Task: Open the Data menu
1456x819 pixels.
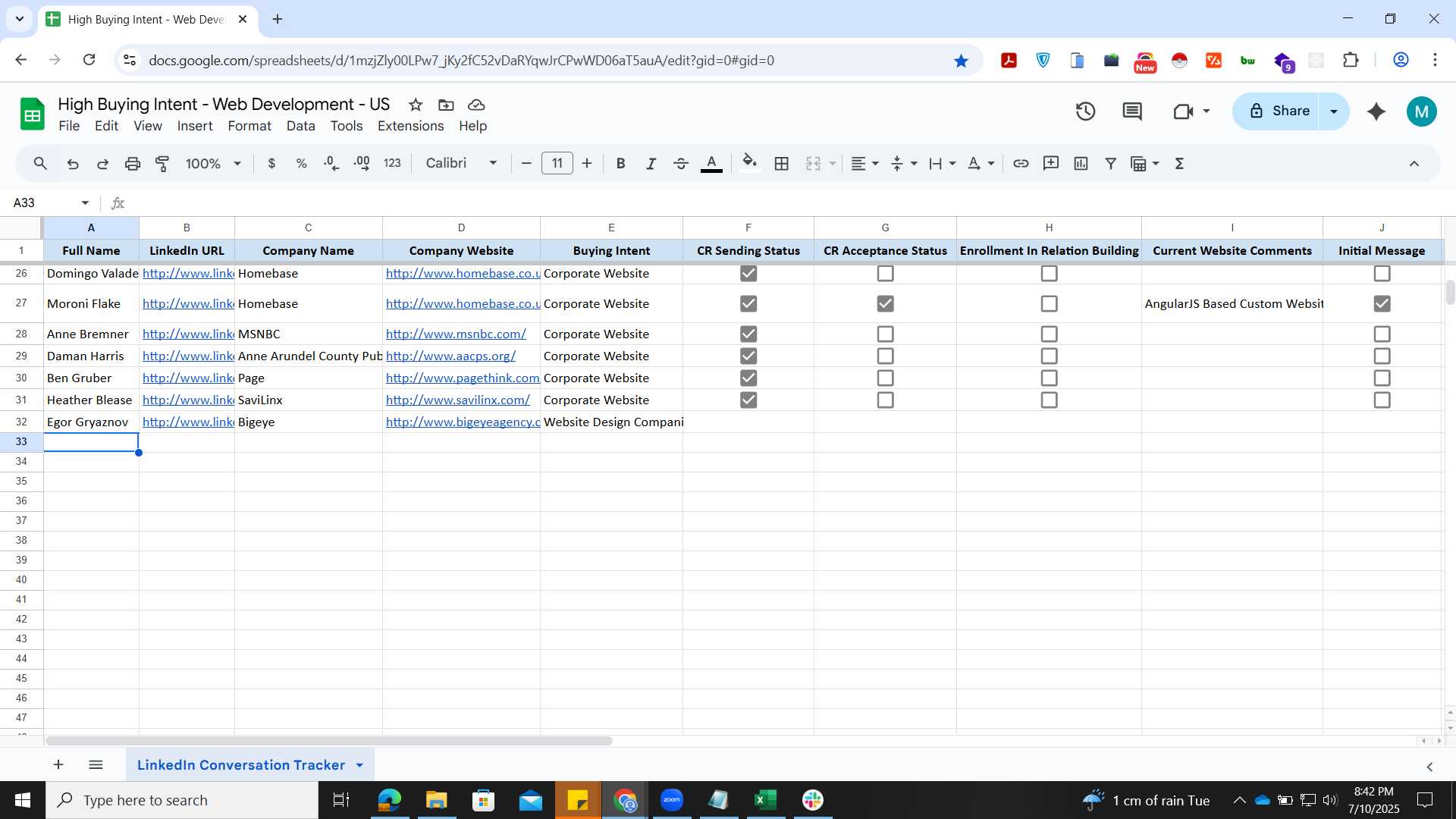Action: pos(300,126)
